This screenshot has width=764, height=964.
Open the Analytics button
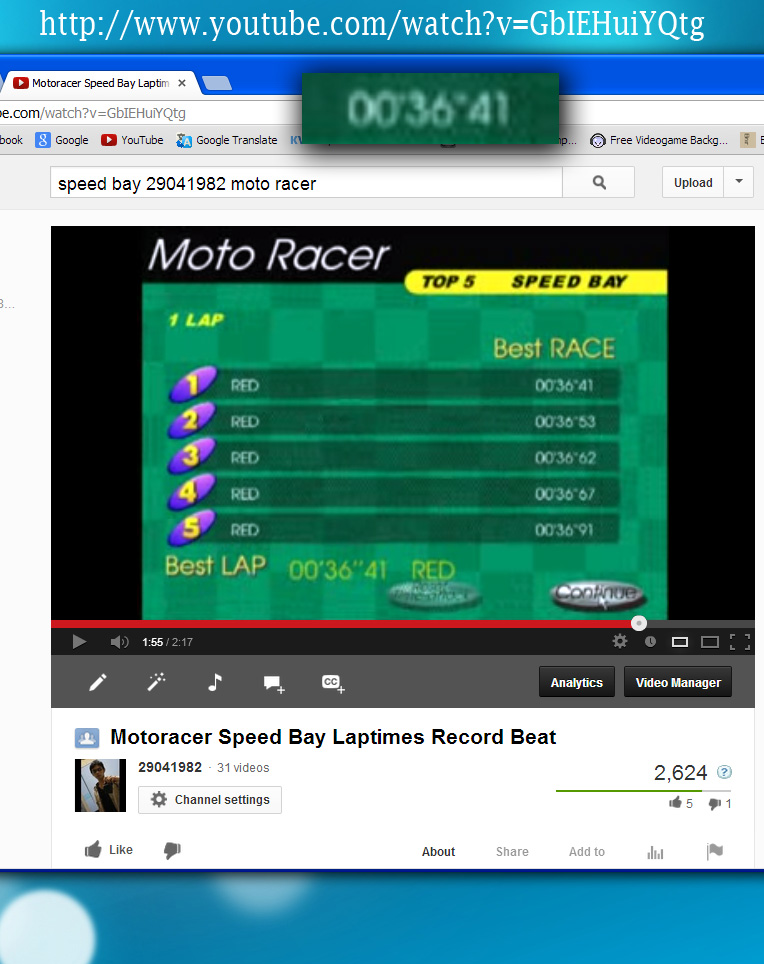click(576, 683)
